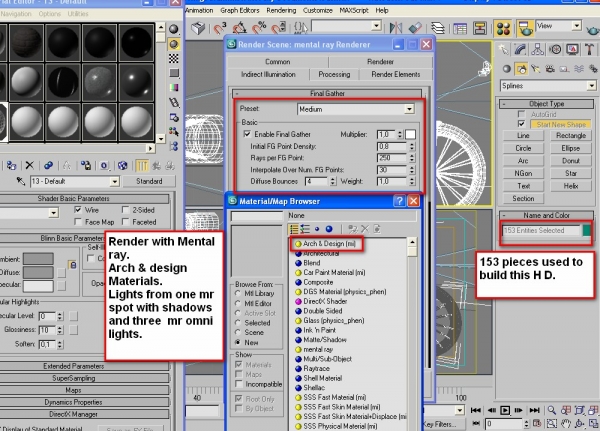Click the Pan hand viewport control
The width and height of the screenshot is (600, 431).
pos(566,423)
